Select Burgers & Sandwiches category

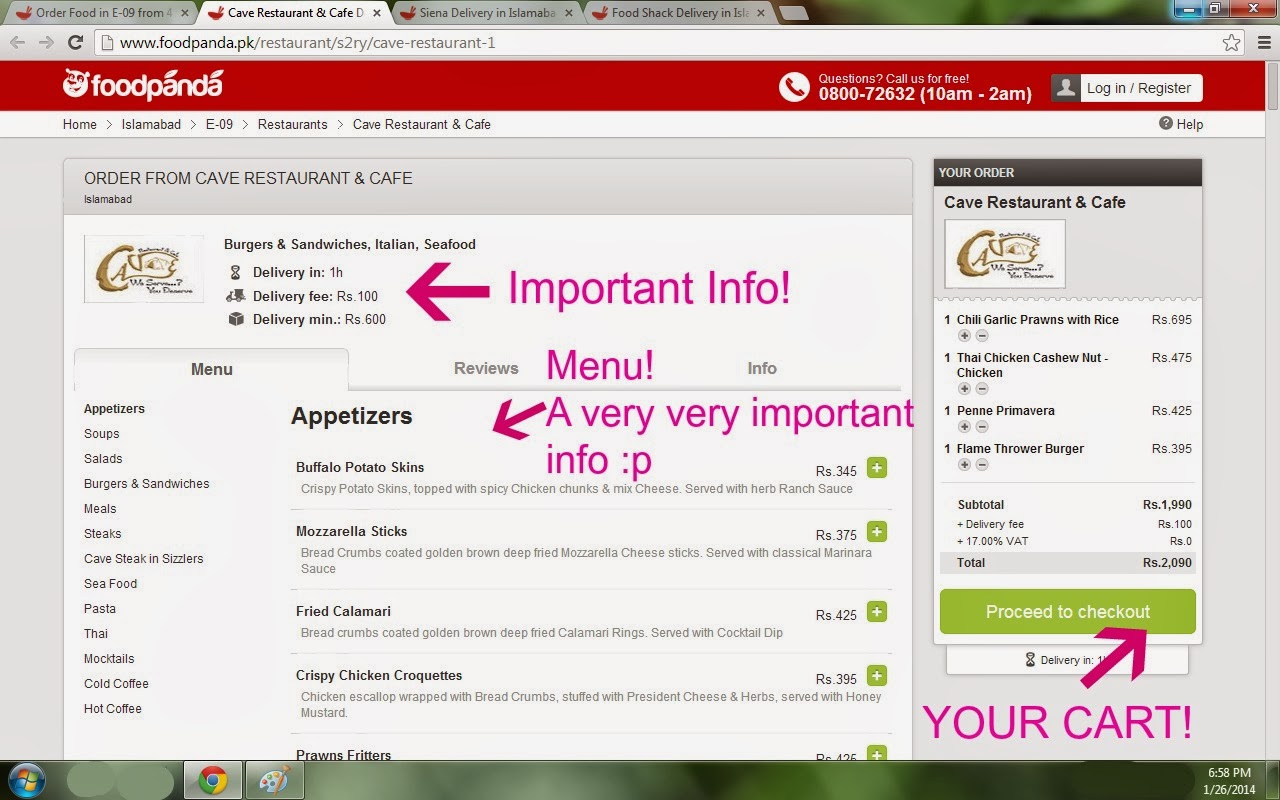click(147, 484)
